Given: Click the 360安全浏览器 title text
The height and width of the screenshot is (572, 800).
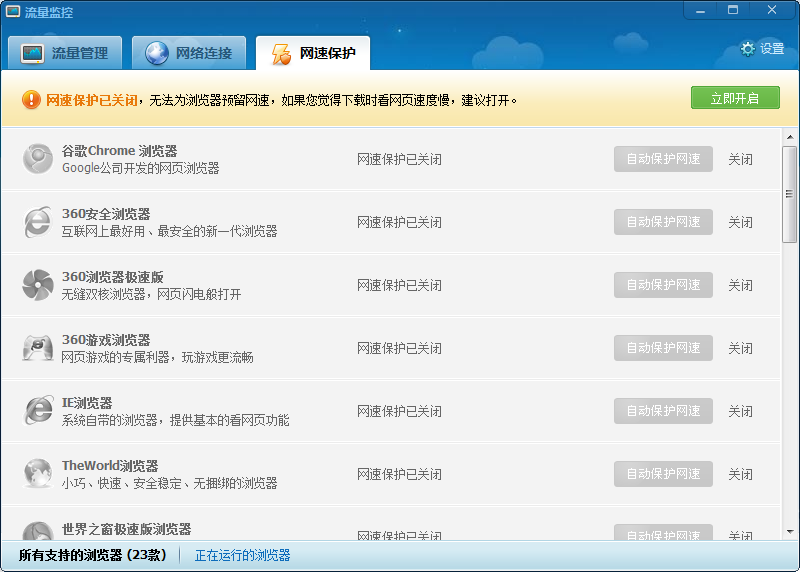Looking at the screenshot, I should click(106, 214).
